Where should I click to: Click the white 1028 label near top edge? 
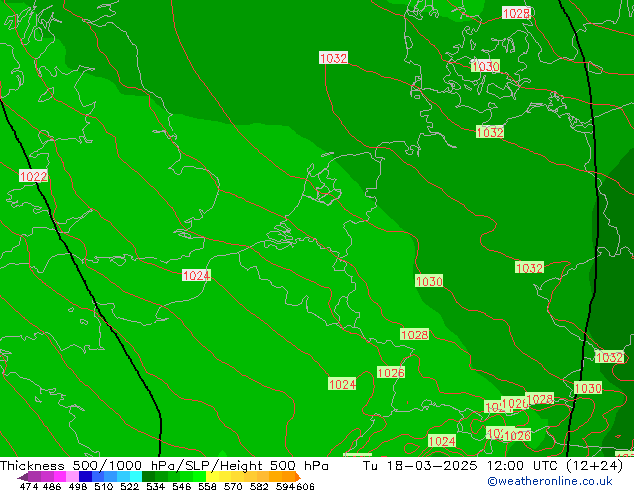pos(516,13)
